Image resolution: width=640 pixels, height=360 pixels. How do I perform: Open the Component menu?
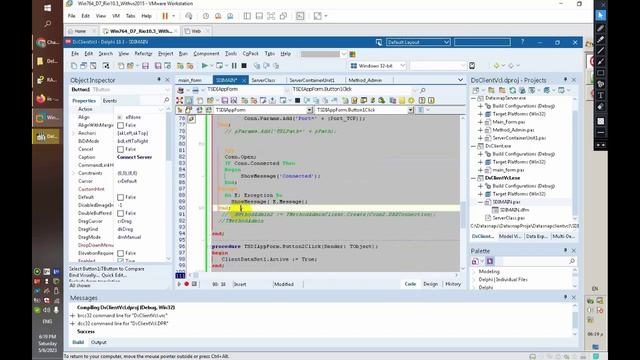(206, 53)
